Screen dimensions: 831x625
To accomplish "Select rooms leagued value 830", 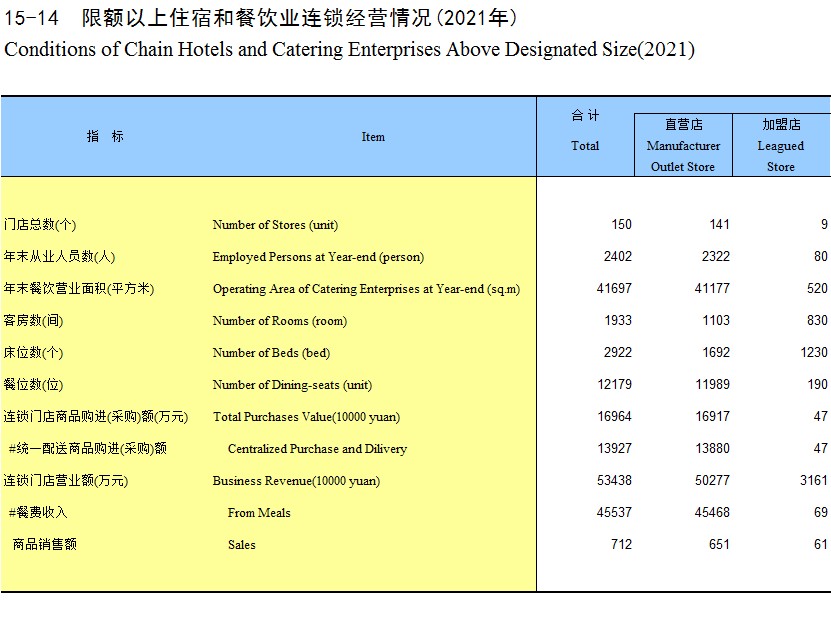I will click(817, 320).
